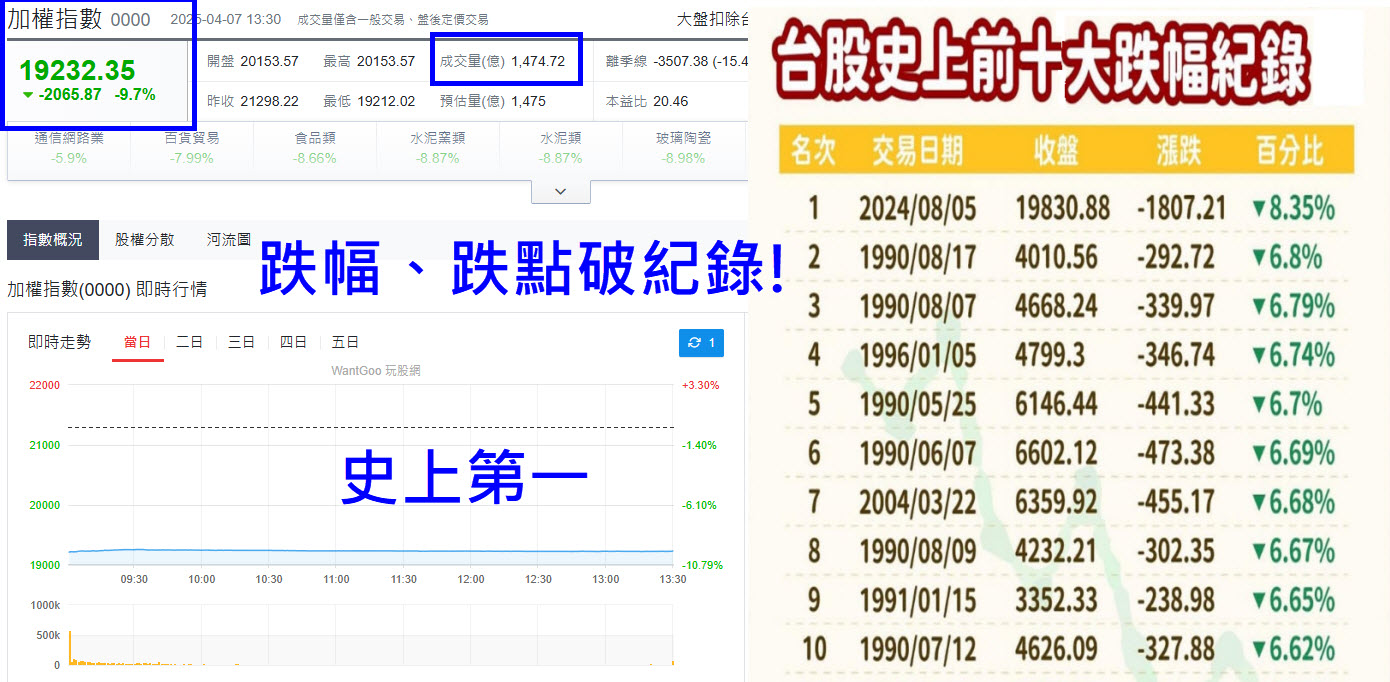1390x682 pixels.
Task: Switch to the 河流圖 tab
Action: pos(227,240)
